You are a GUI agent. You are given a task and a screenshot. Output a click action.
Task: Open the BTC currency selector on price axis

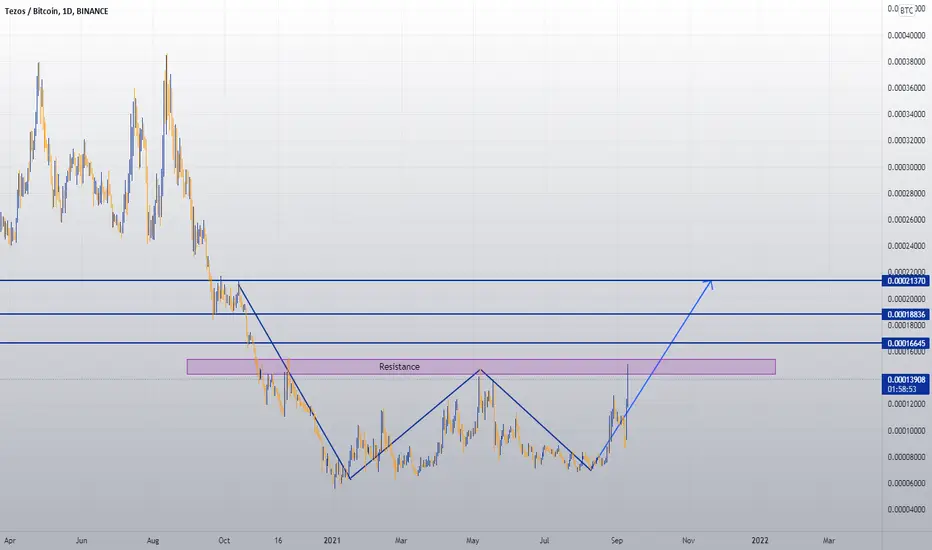tap(906, 10)
